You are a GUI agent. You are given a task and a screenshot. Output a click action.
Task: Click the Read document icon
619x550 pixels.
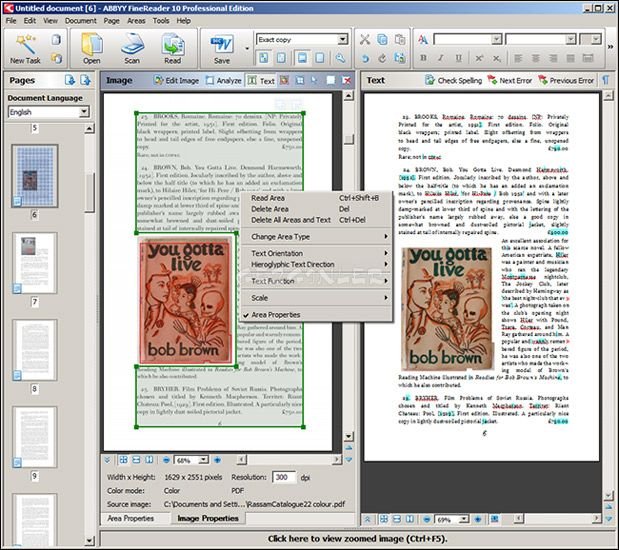click(x=173, y=44)
